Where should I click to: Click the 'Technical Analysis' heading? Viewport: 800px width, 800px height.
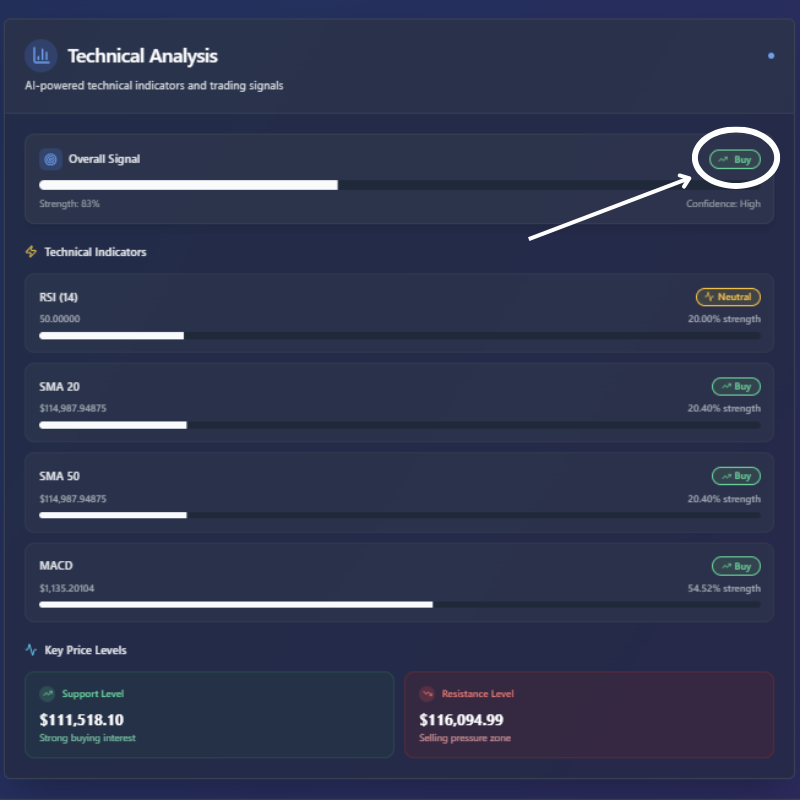pos(143,56)
